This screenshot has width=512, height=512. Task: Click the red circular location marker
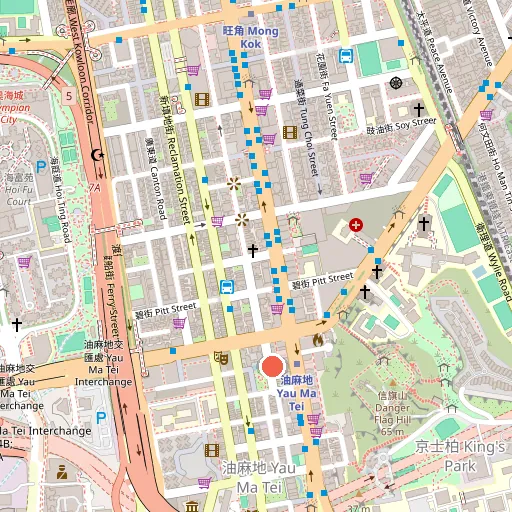tap(272, 366)
